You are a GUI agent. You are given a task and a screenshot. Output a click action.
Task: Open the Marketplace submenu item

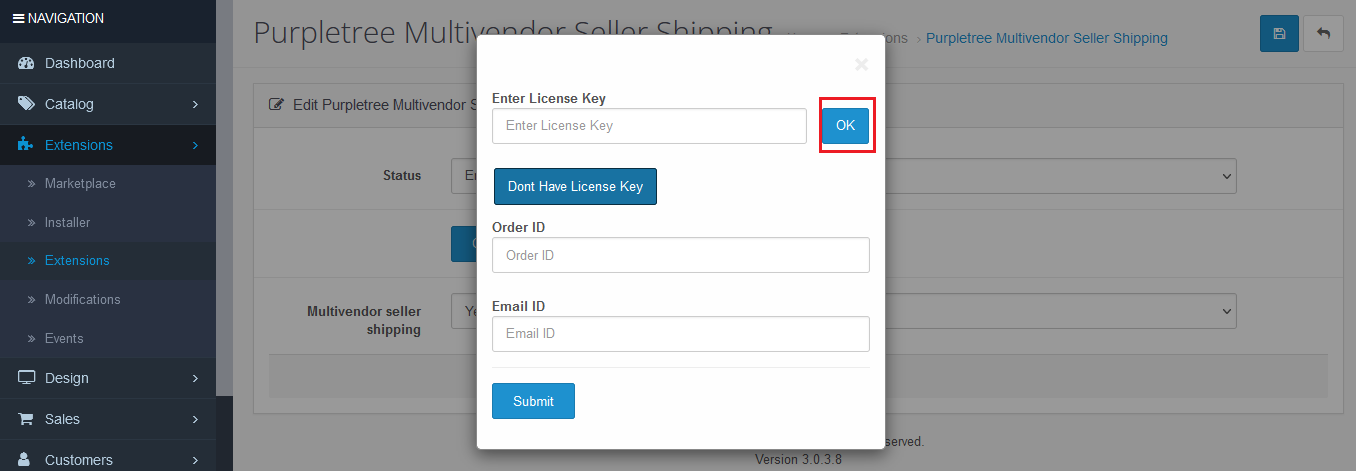tap(80, 184)
